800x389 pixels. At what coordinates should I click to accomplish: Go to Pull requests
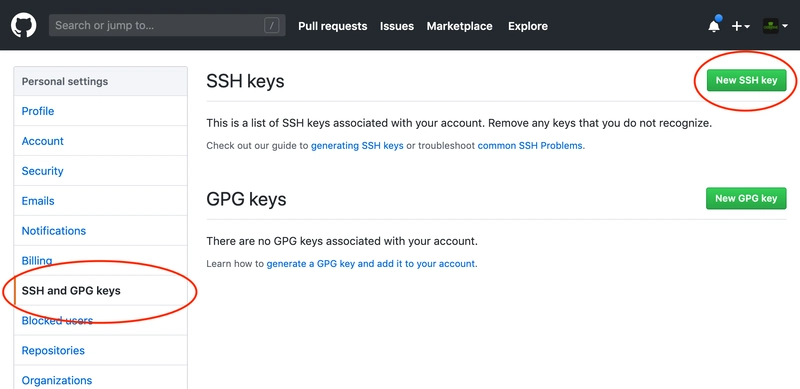point(333,26)
